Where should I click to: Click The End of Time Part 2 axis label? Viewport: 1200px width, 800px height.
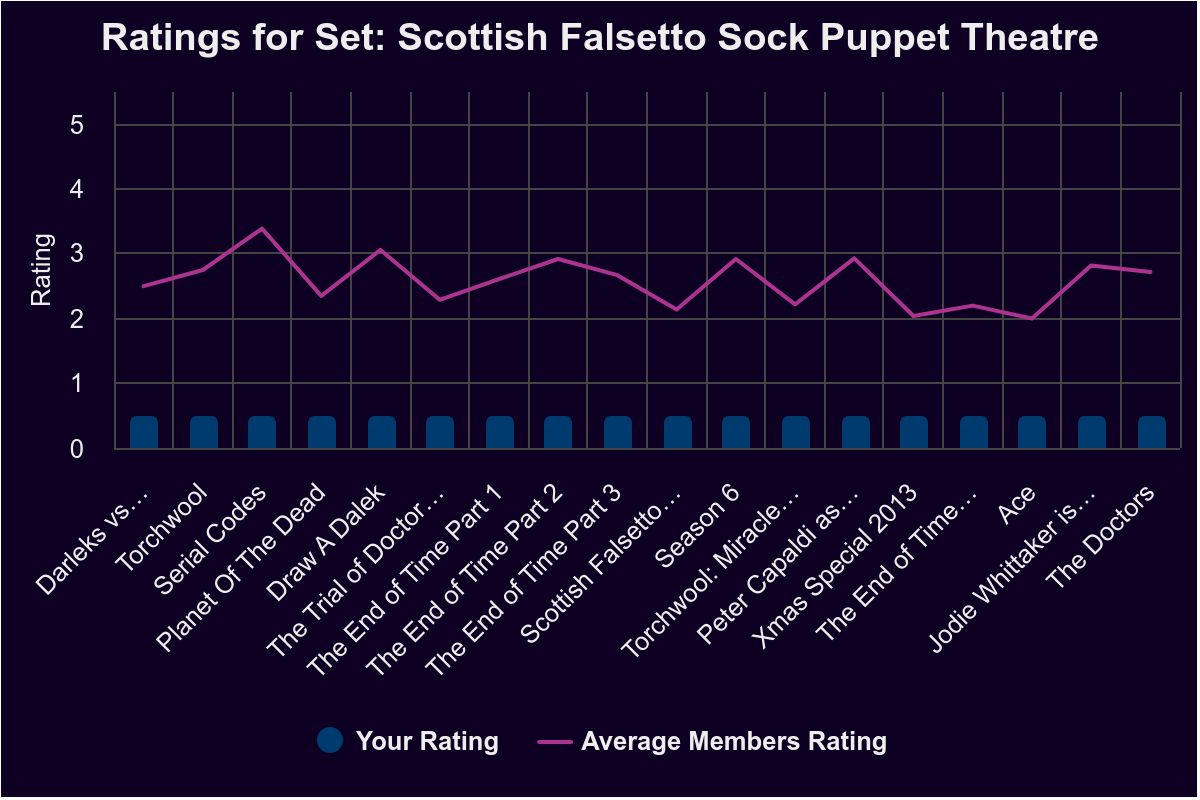[467, 576]
